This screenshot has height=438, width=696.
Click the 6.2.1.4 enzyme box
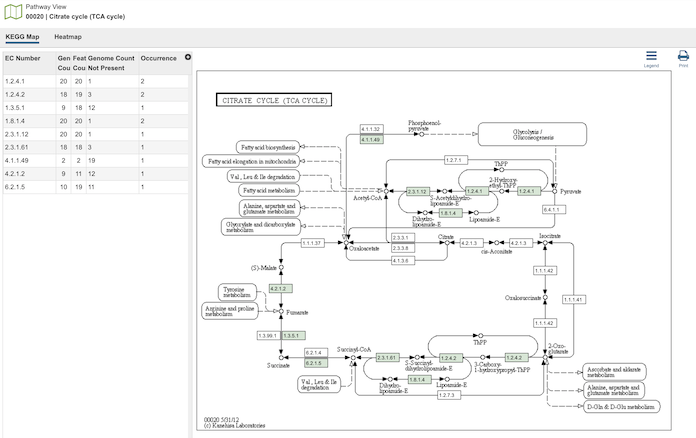click(x=316, y=353)
